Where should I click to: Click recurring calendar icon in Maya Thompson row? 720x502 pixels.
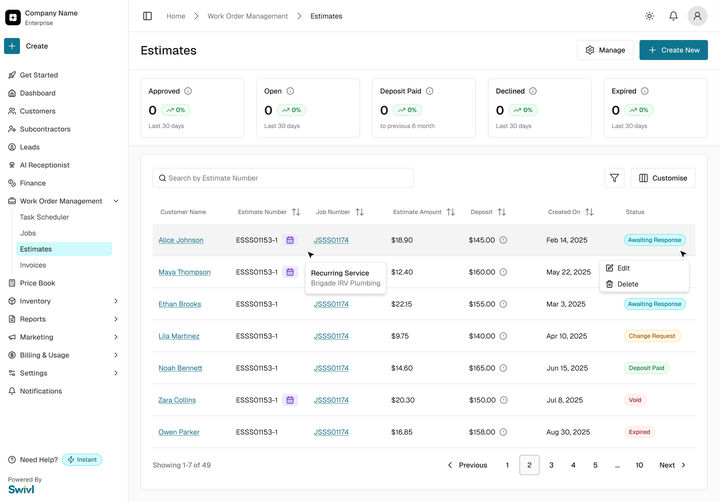290,272
